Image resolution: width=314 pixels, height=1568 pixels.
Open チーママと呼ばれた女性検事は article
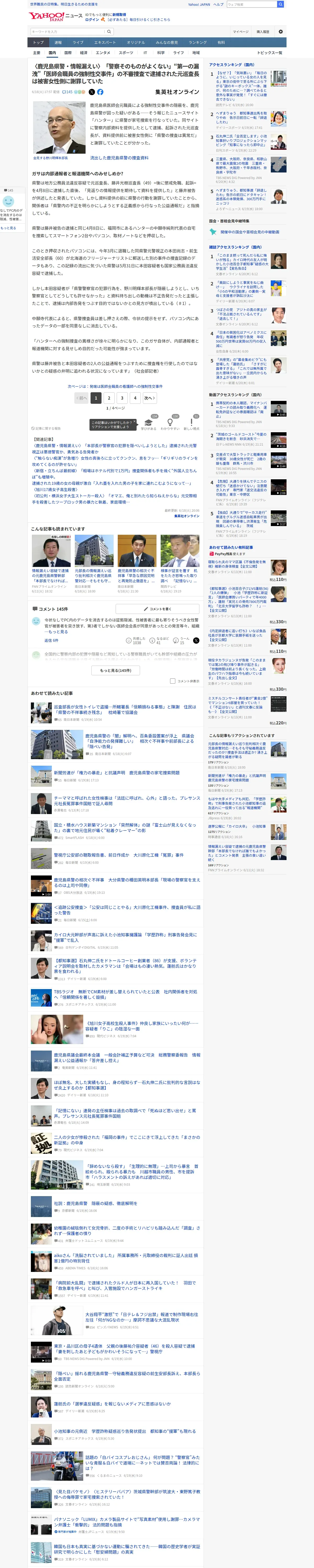[x=127, y=801]
